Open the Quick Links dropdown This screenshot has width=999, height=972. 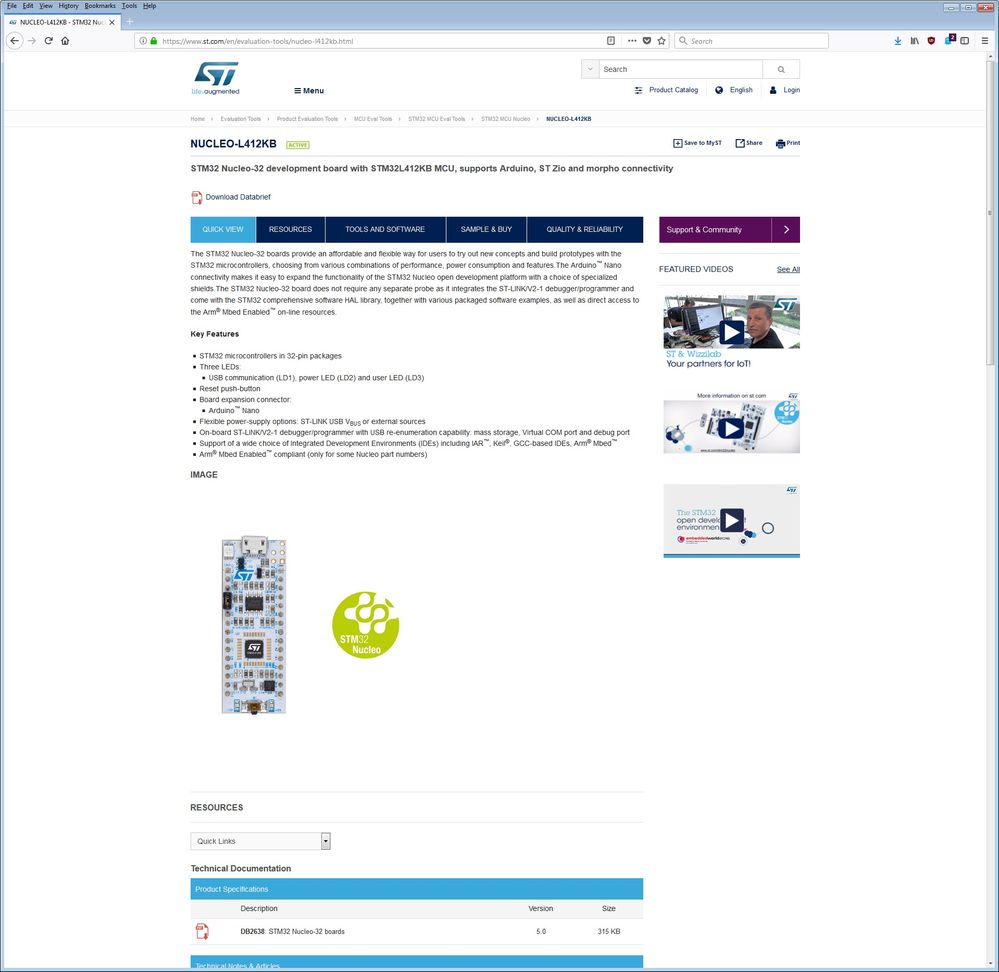pos(260,841)
